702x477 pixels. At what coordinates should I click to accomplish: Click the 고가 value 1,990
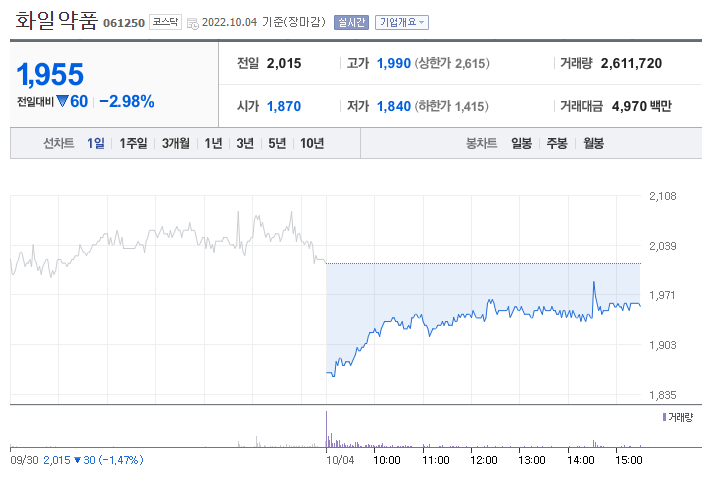coord(394,64)
